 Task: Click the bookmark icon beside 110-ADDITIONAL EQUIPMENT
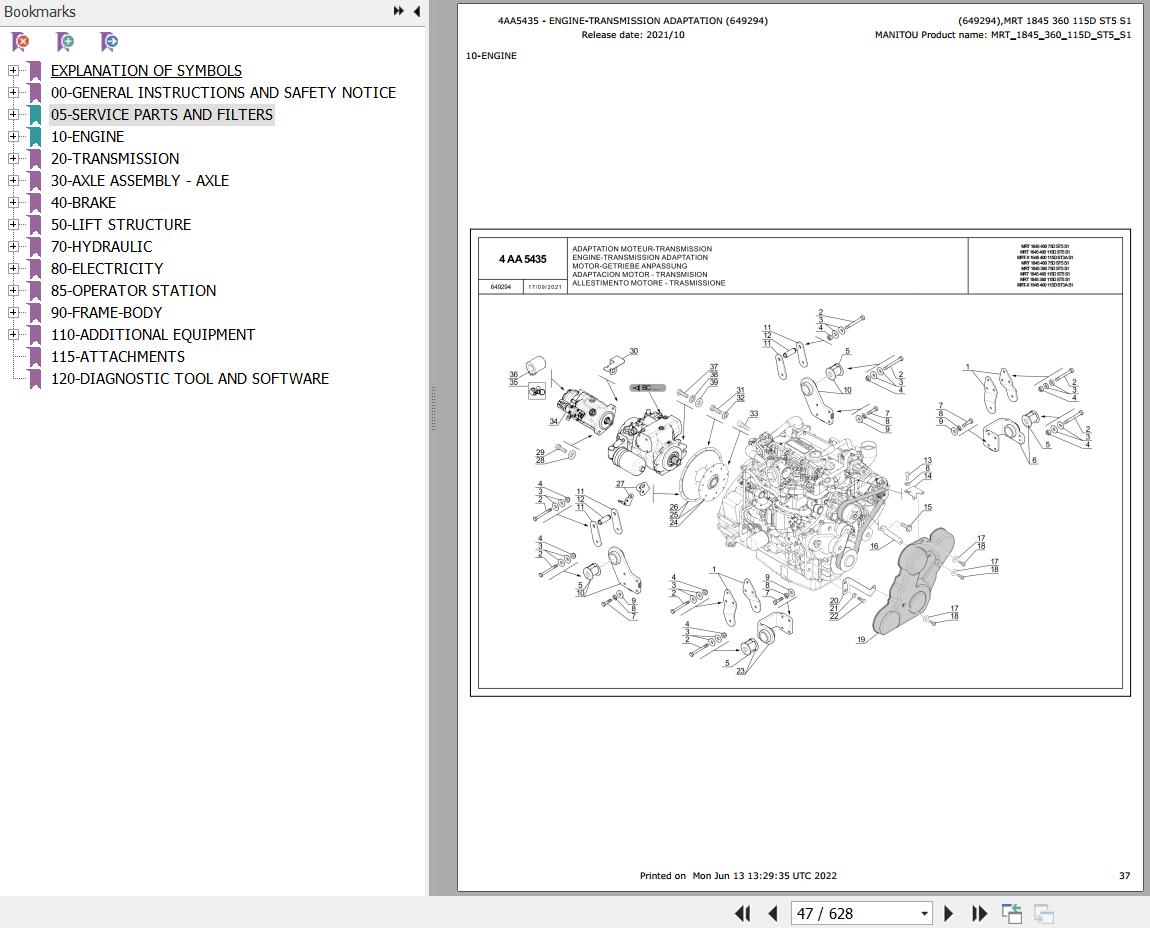pos(34,335)
